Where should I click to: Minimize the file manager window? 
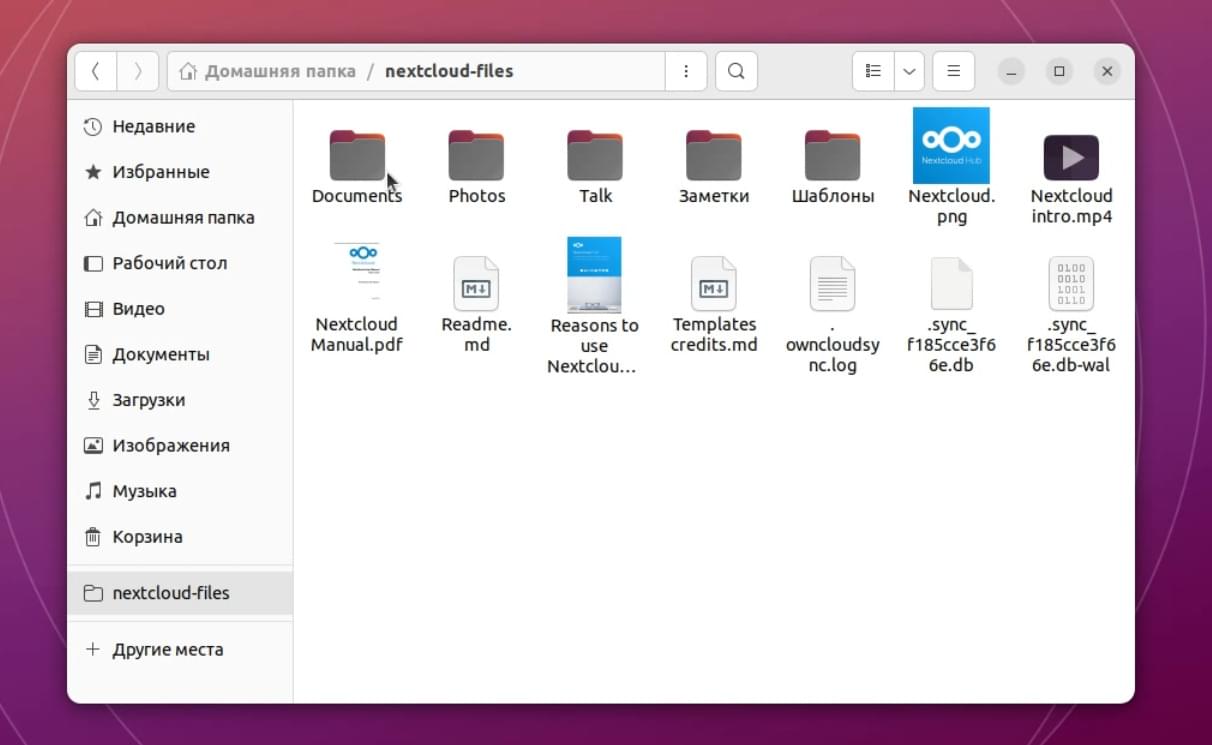point(1012,71)
